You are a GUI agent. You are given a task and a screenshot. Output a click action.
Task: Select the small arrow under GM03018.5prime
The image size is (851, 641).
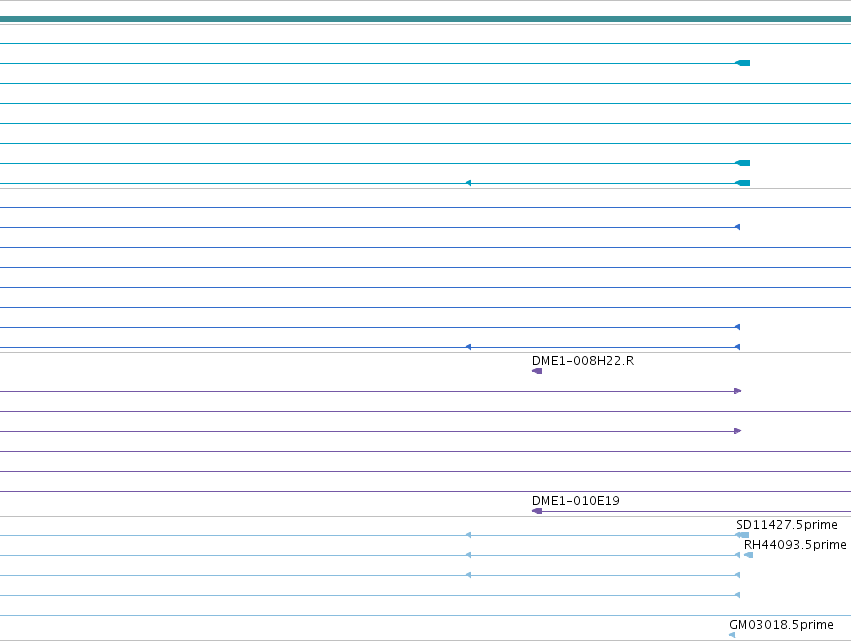coord(732,635)
